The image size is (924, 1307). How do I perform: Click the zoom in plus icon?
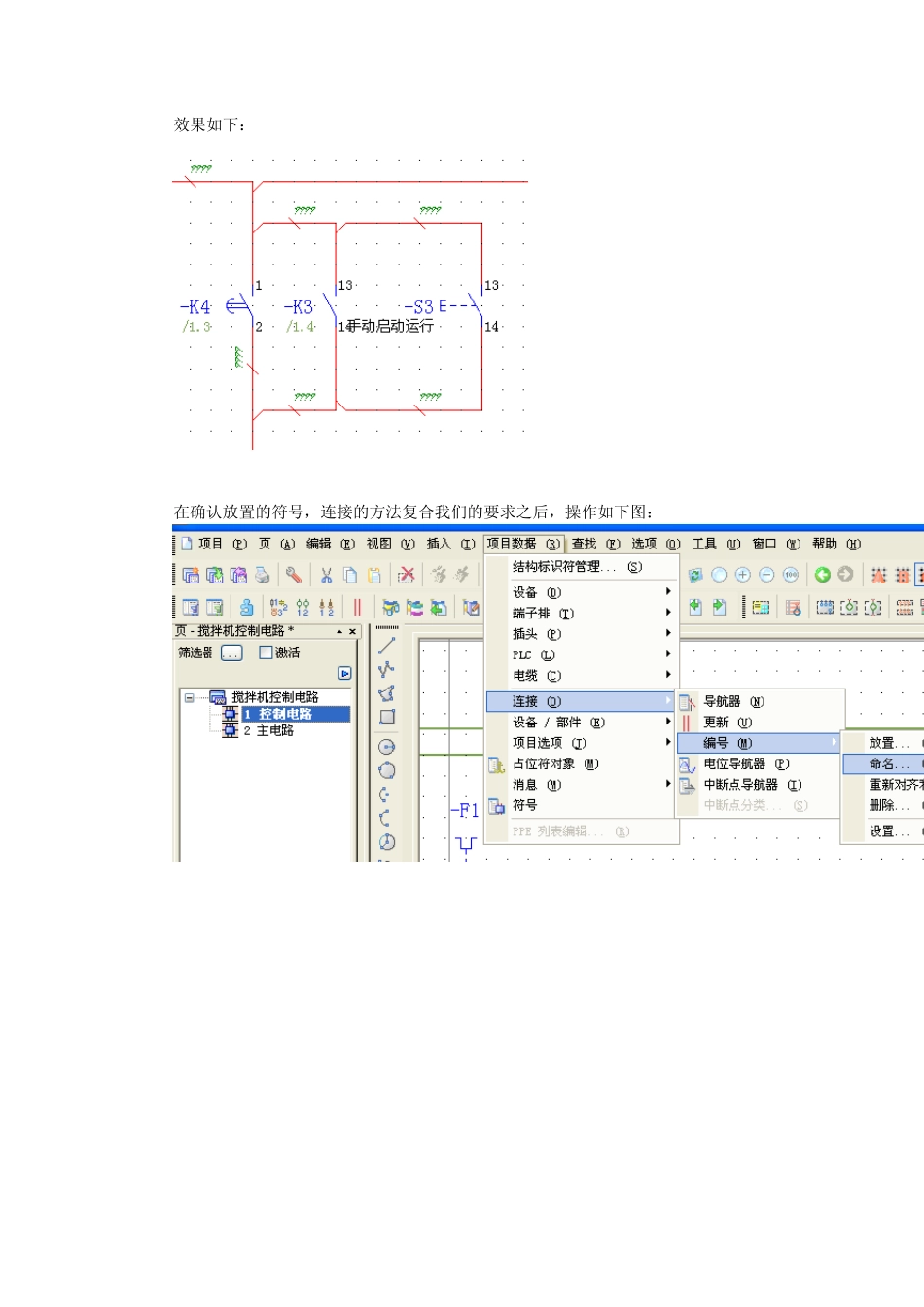pyautogui.click(x=742, y=575)
